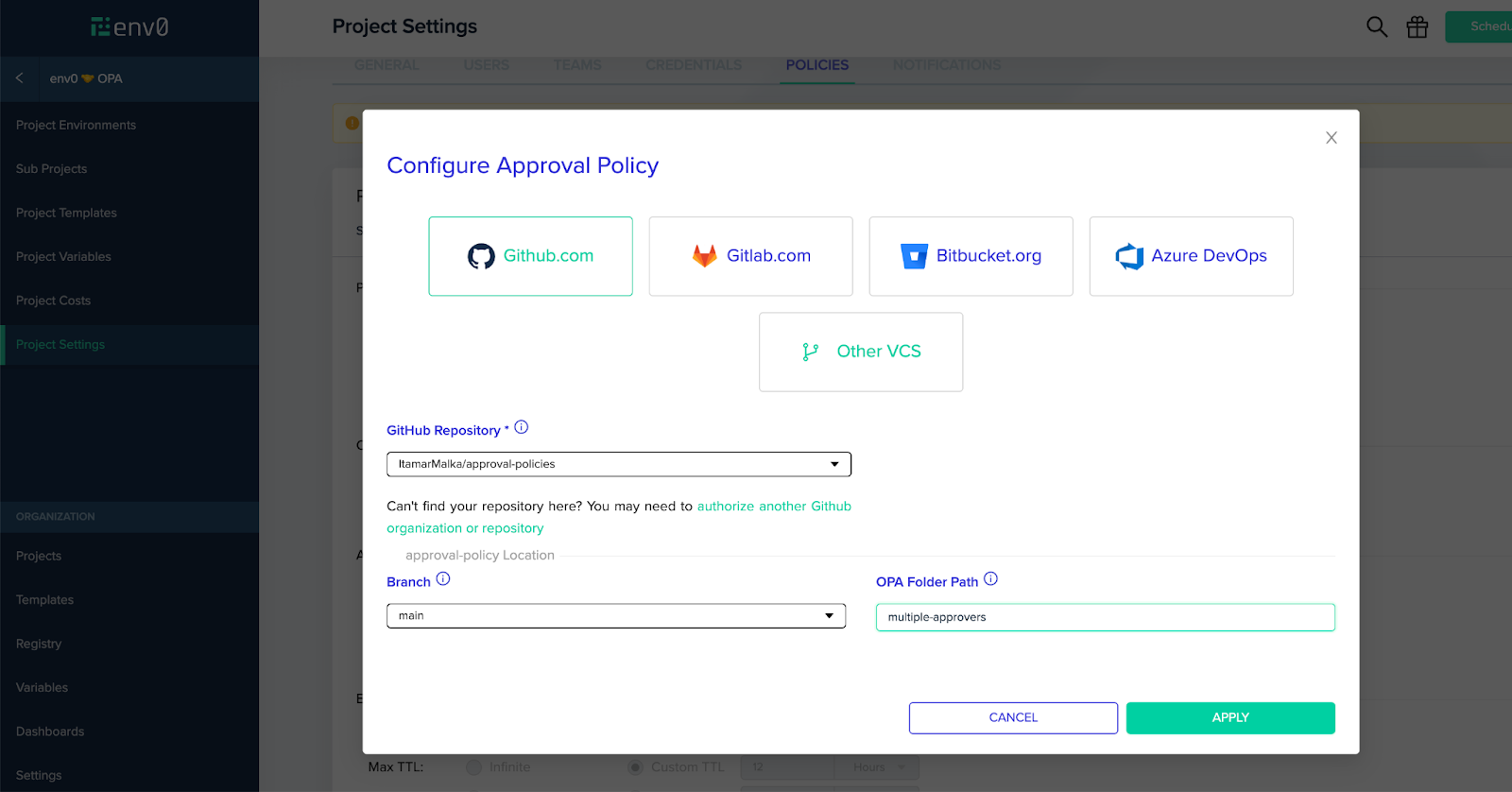Click the Azure DevOps logo icon
The width and height of the screenshot is (1512, 792).
[x=1129, y=256]
